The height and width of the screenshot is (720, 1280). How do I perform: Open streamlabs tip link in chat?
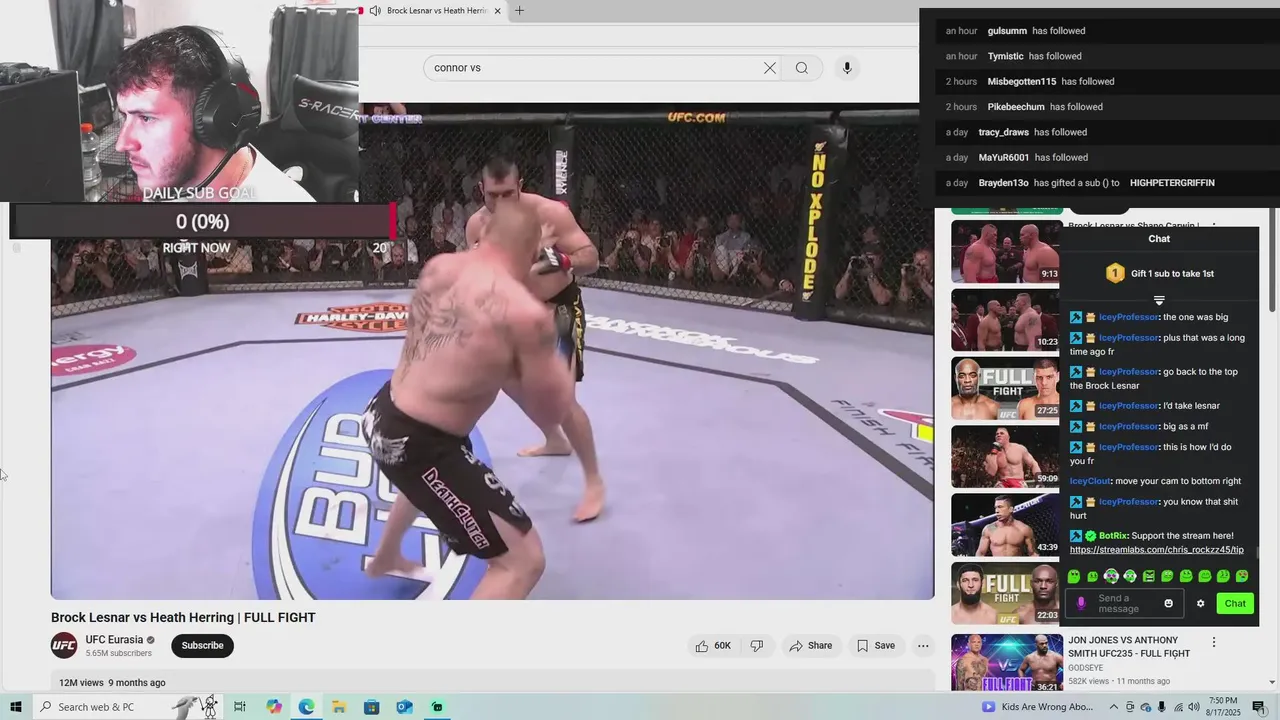[1157, 550]
